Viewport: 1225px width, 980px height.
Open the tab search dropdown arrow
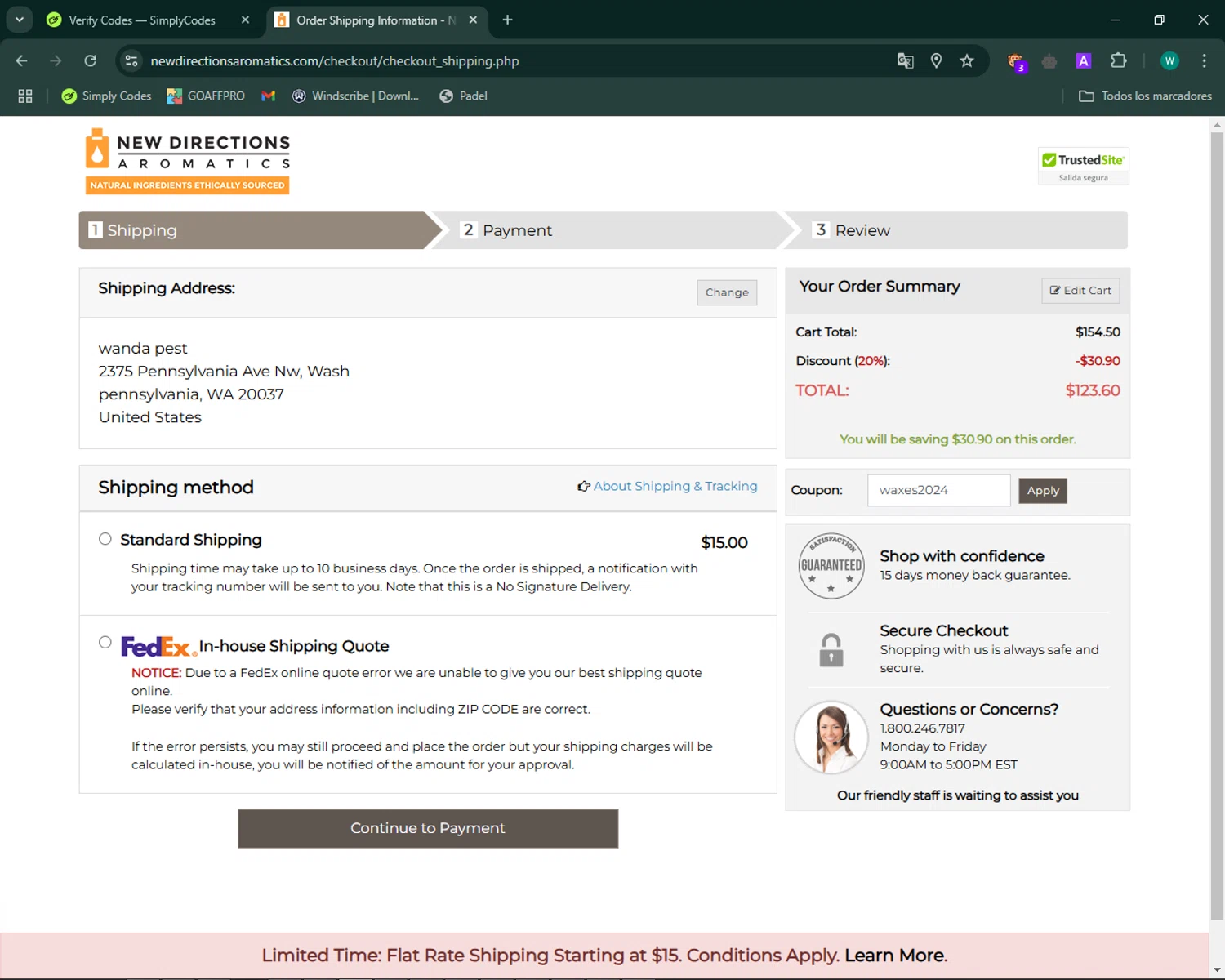tap(19, 20)
